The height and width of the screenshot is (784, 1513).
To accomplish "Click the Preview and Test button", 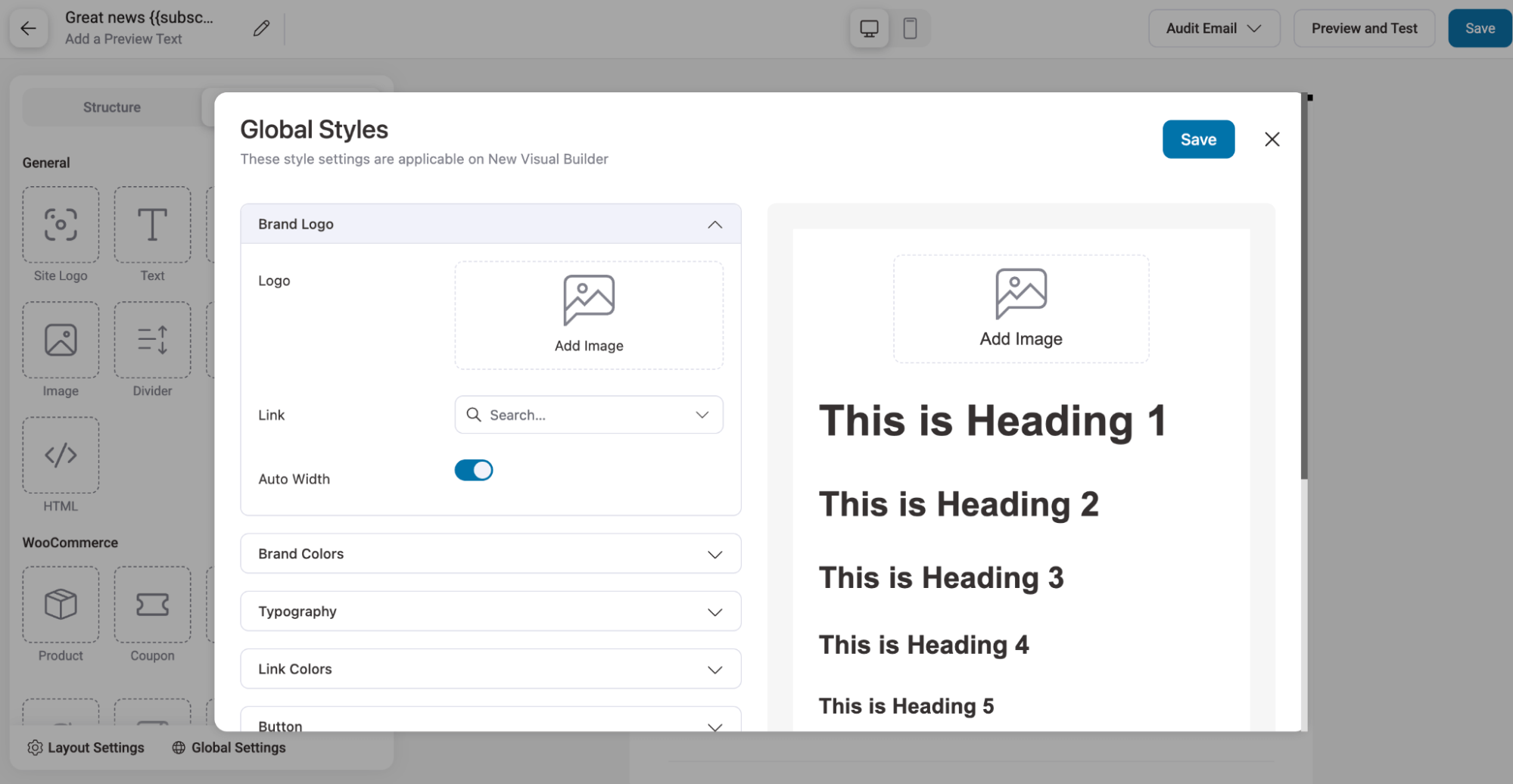I will point(1363,29).
